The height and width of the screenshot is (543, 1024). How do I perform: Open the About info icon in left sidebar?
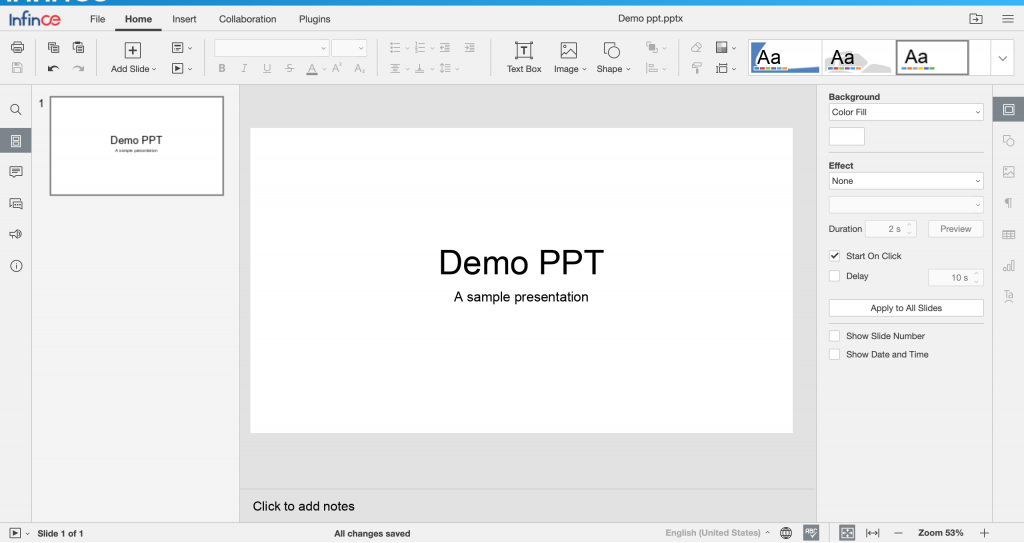click(16, 265)
